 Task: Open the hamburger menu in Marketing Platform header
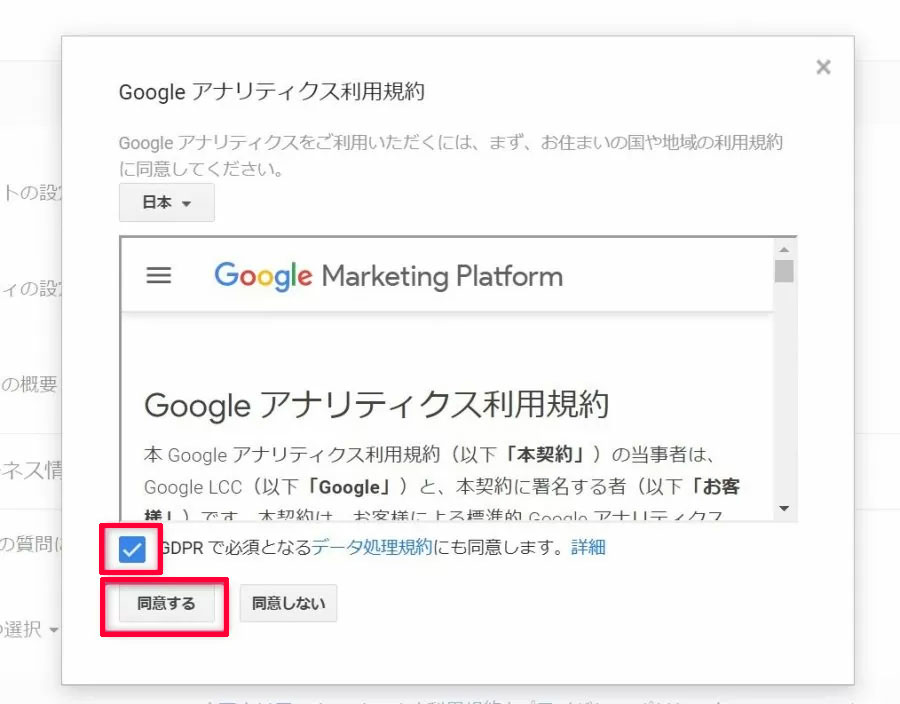point(159,276)
